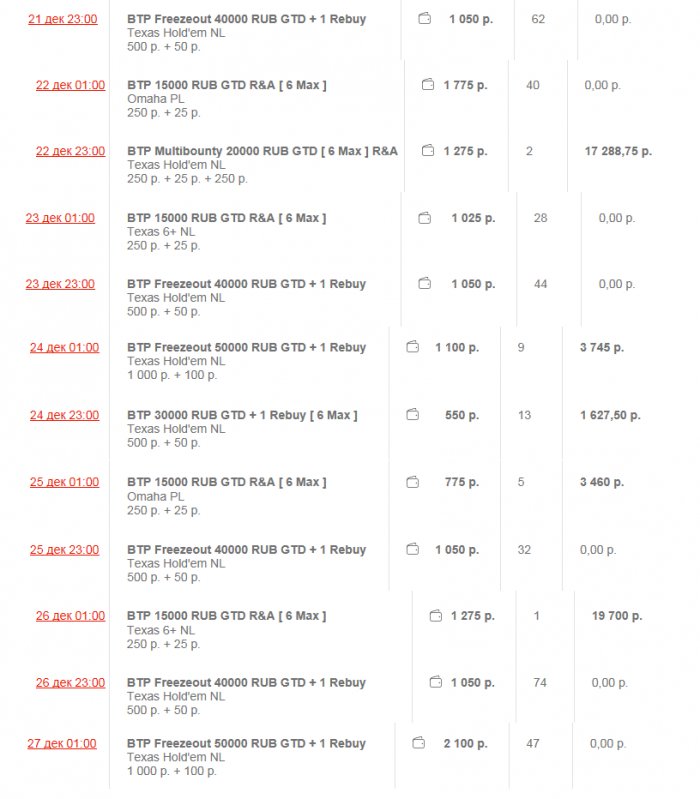Click the wallet icon in the 21 дек 23:00 row
Viewport: 700px width, 799px height.
coord(425,19)
